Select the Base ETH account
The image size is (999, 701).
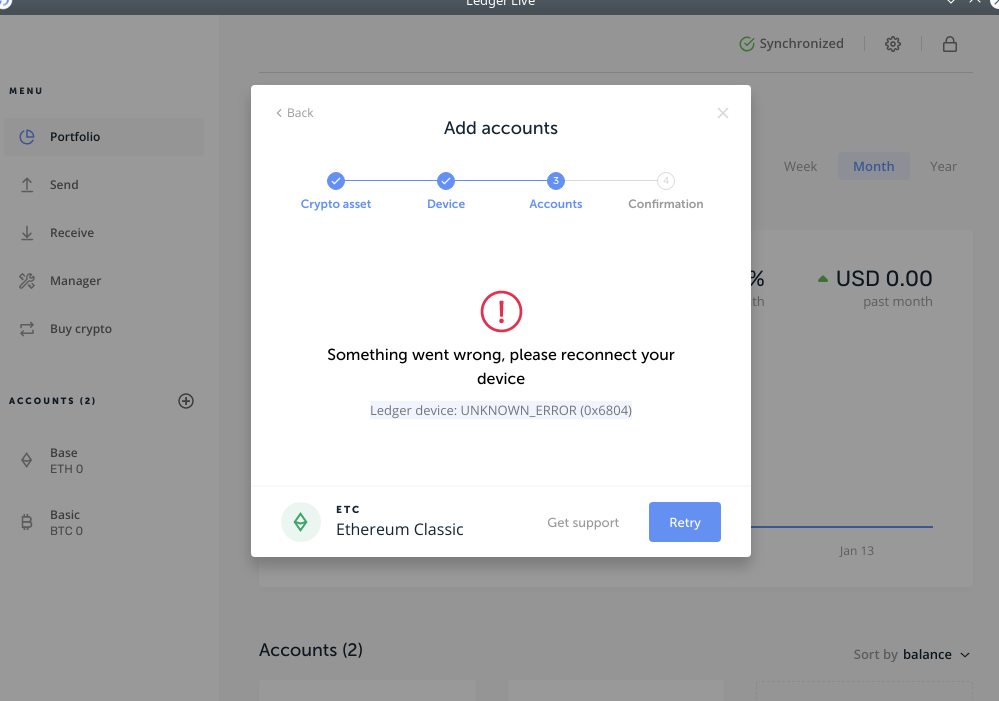63,460
